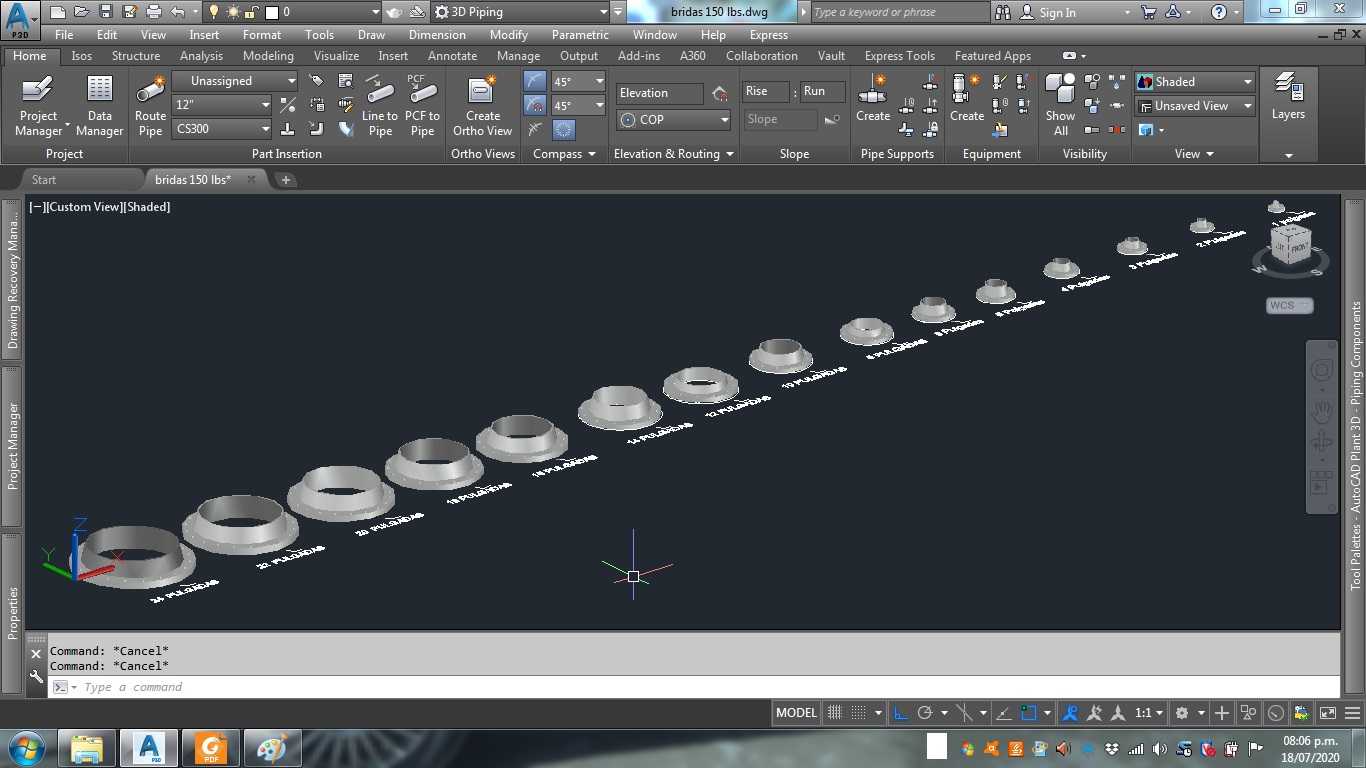1366x768 pixels.
Task: Open the 3D Piping workspace dropdown
Action: click(x=520, y=12)
